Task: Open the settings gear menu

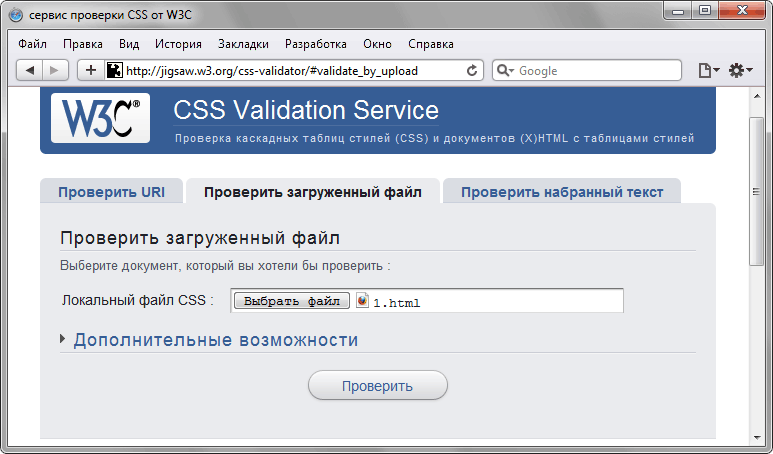Action: point(740,70)
